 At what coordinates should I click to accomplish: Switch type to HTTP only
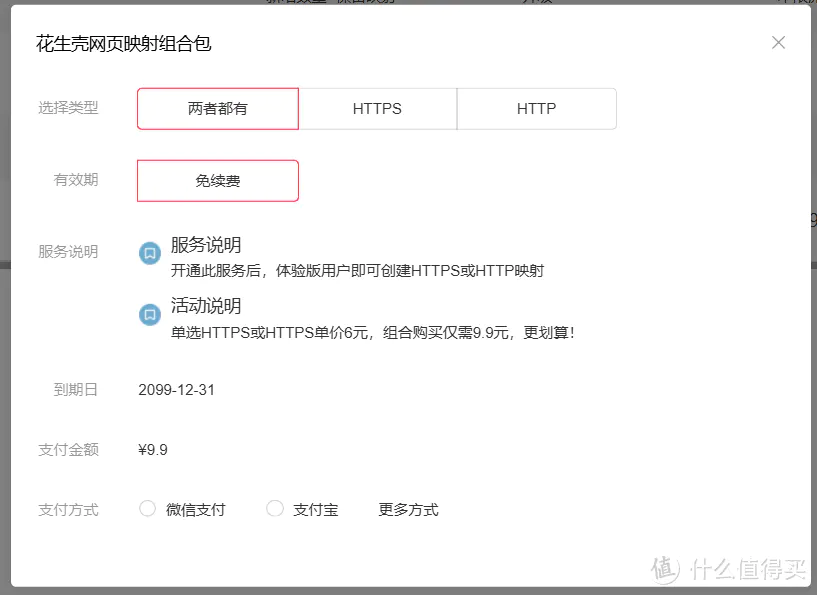pyautogui.click(x=536, y=109)
